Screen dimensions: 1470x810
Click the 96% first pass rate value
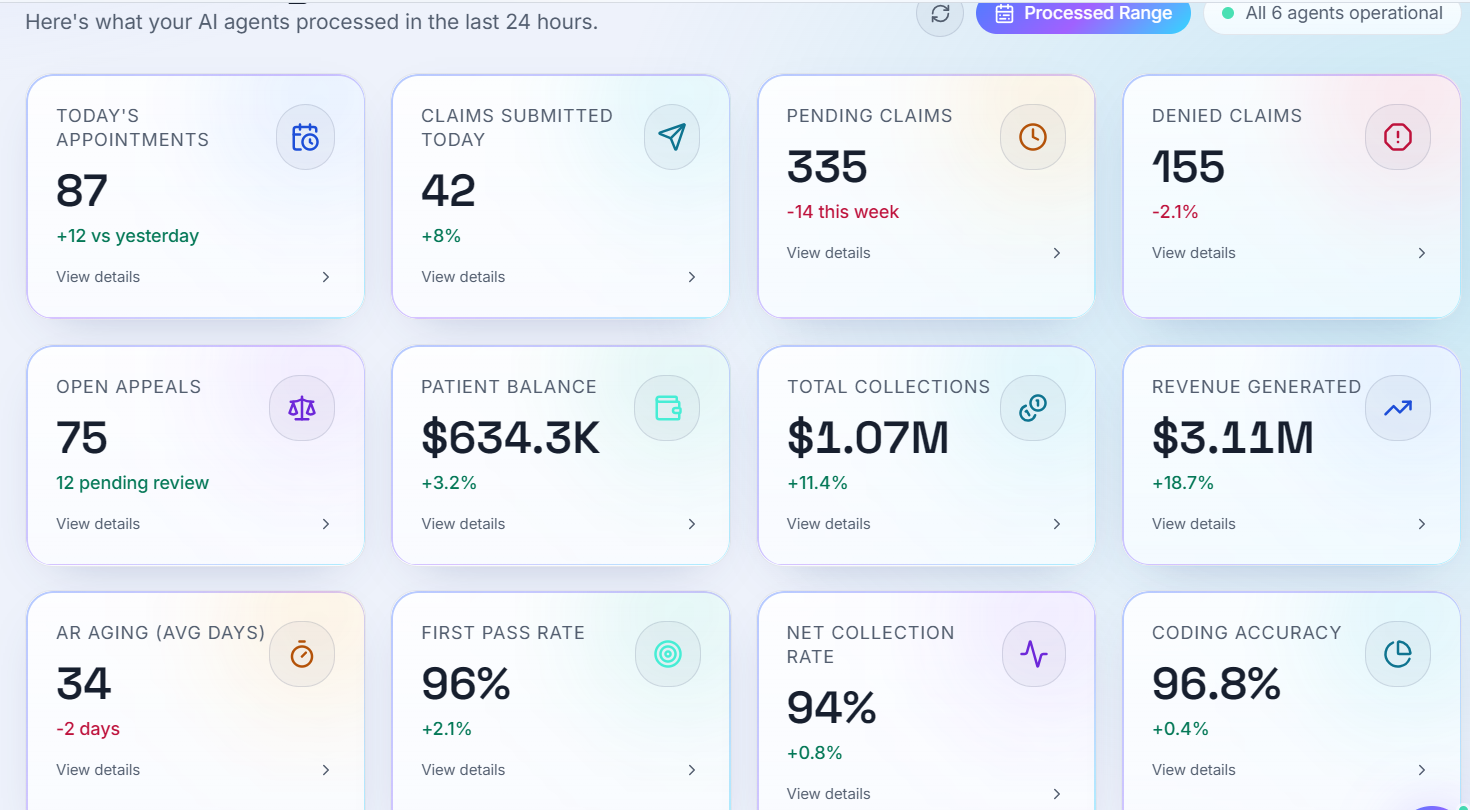(x=466, y=685)
